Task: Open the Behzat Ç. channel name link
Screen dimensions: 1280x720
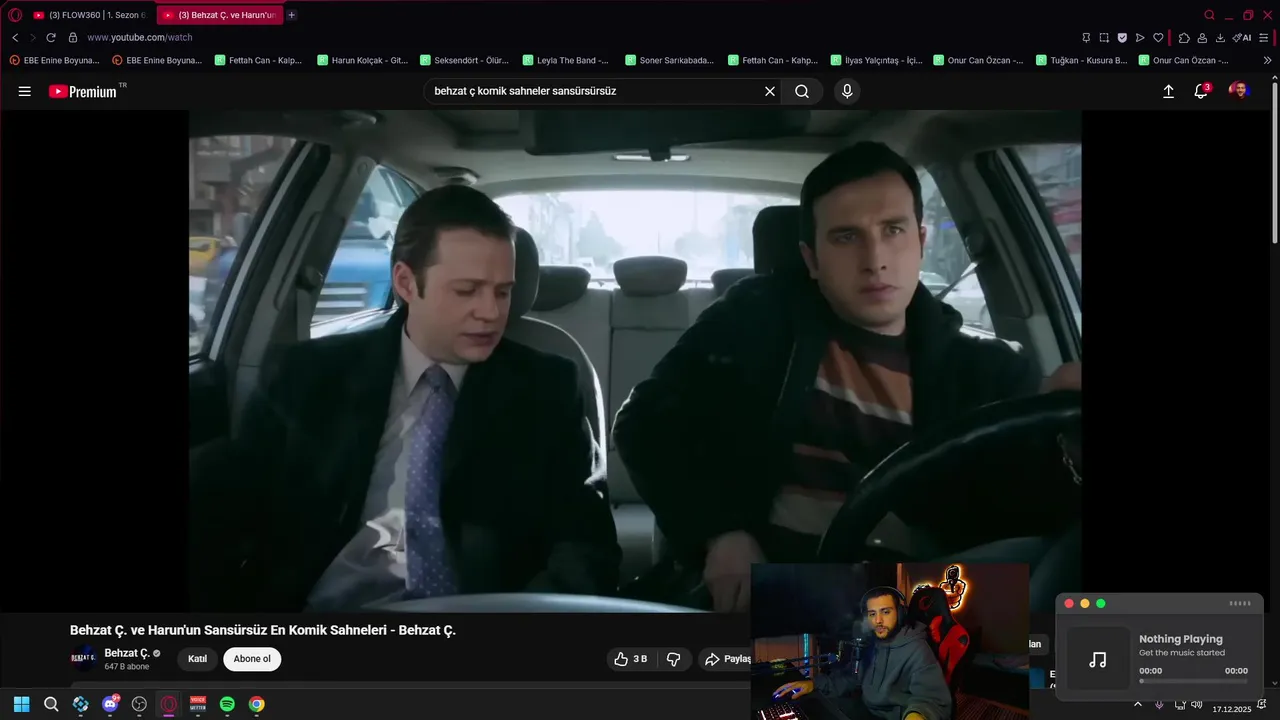Action: [127, 653]
